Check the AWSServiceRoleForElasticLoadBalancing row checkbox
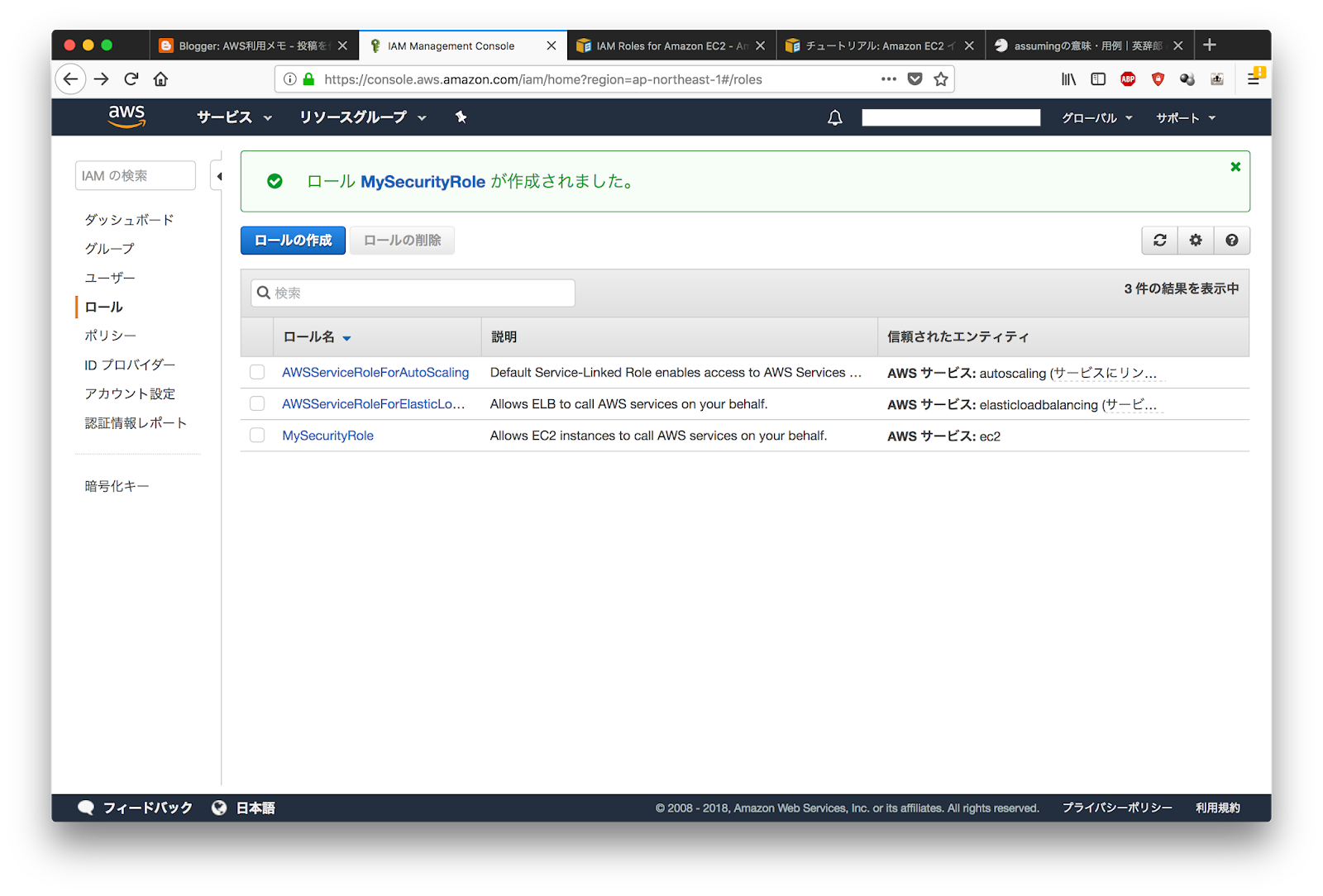 tap(257, 403)
